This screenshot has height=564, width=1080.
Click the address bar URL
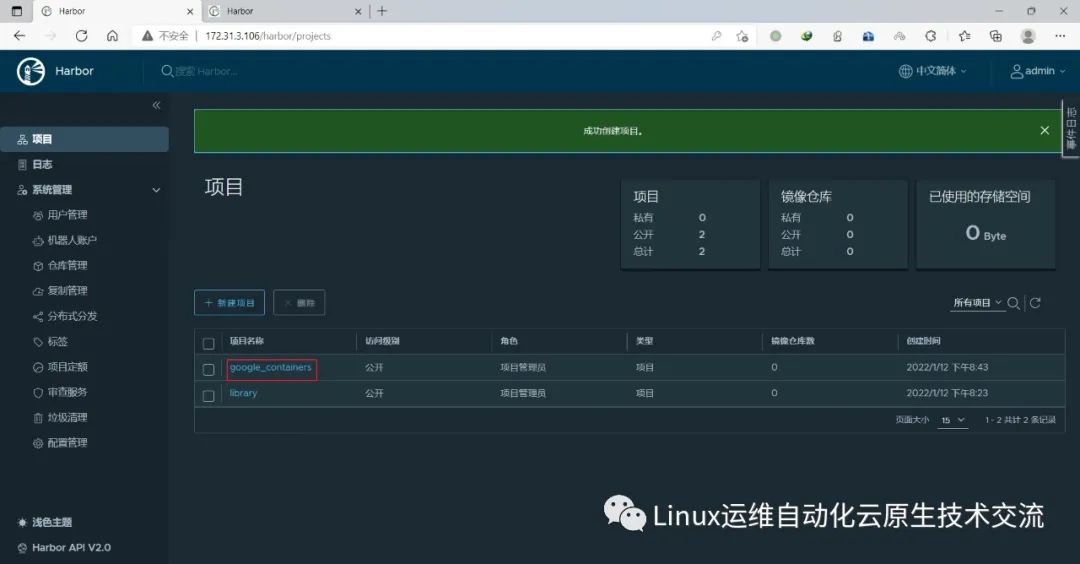pos(268,36)
